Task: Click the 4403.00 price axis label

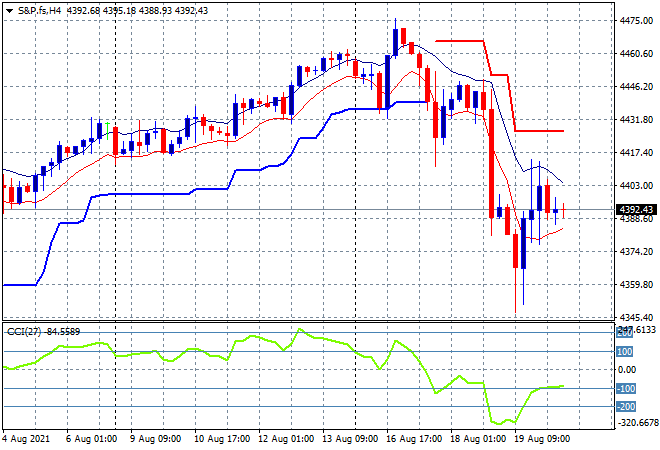Action: (x=636, y=186)
